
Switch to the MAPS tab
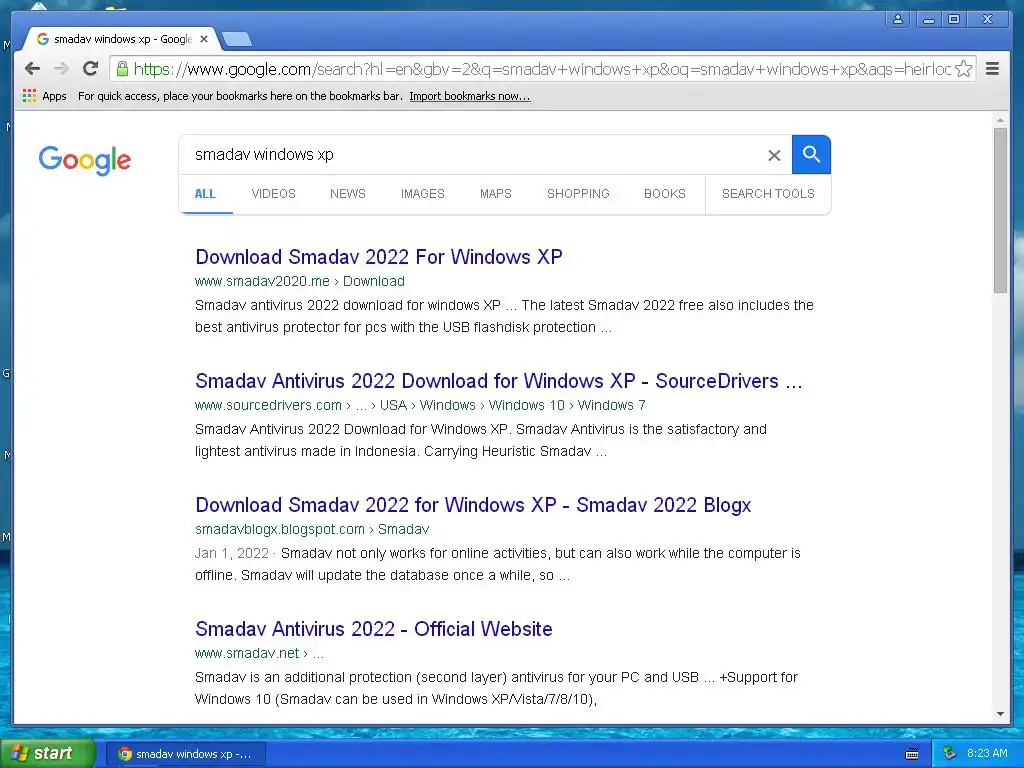(496, 194)
